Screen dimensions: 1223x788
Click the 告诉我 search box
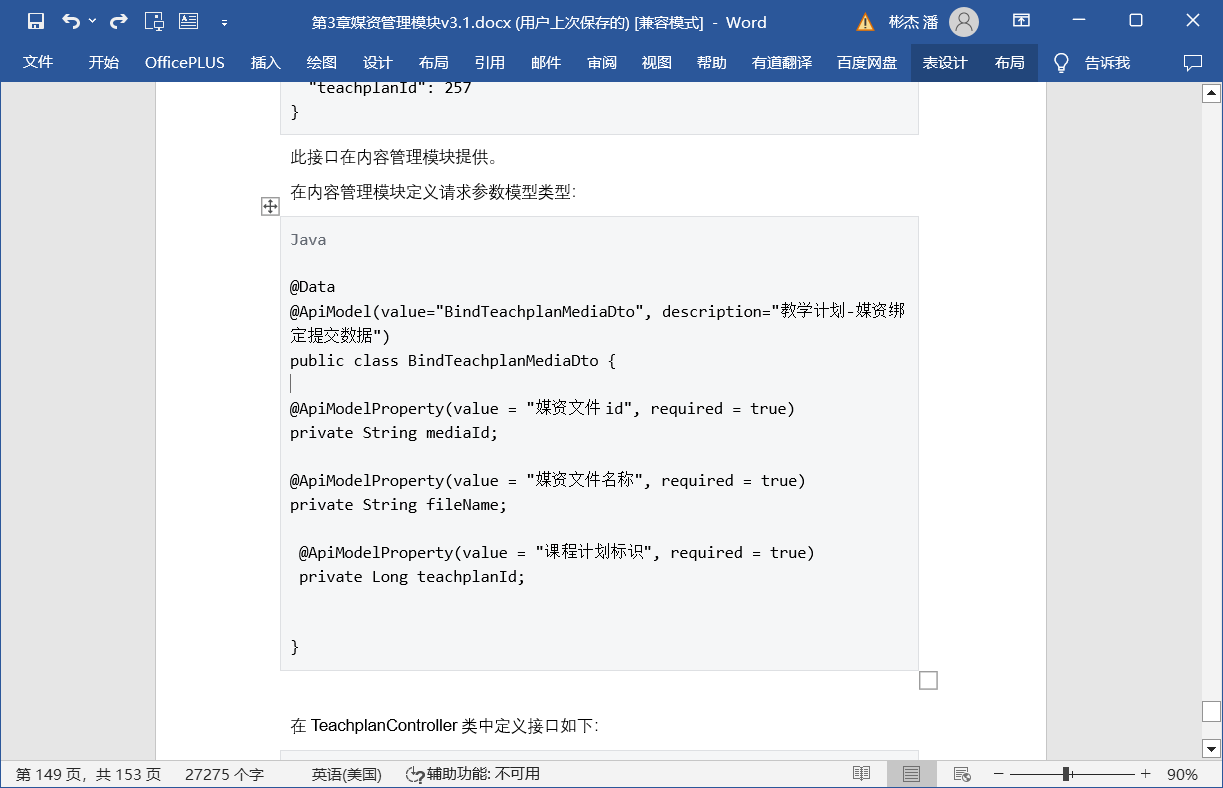(x=1107, y=62)
